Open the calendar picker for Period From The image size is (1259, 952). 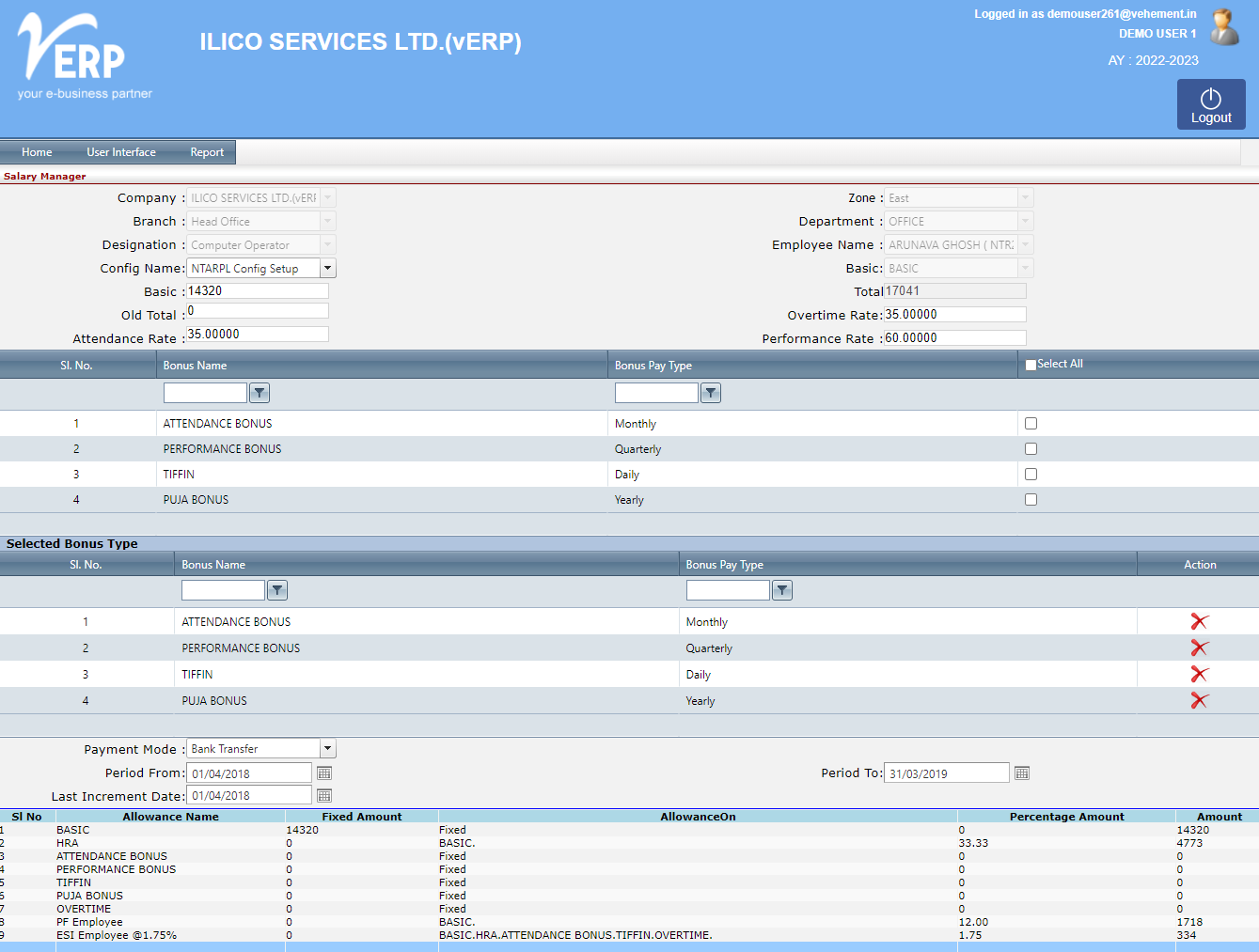coord(324,773)
